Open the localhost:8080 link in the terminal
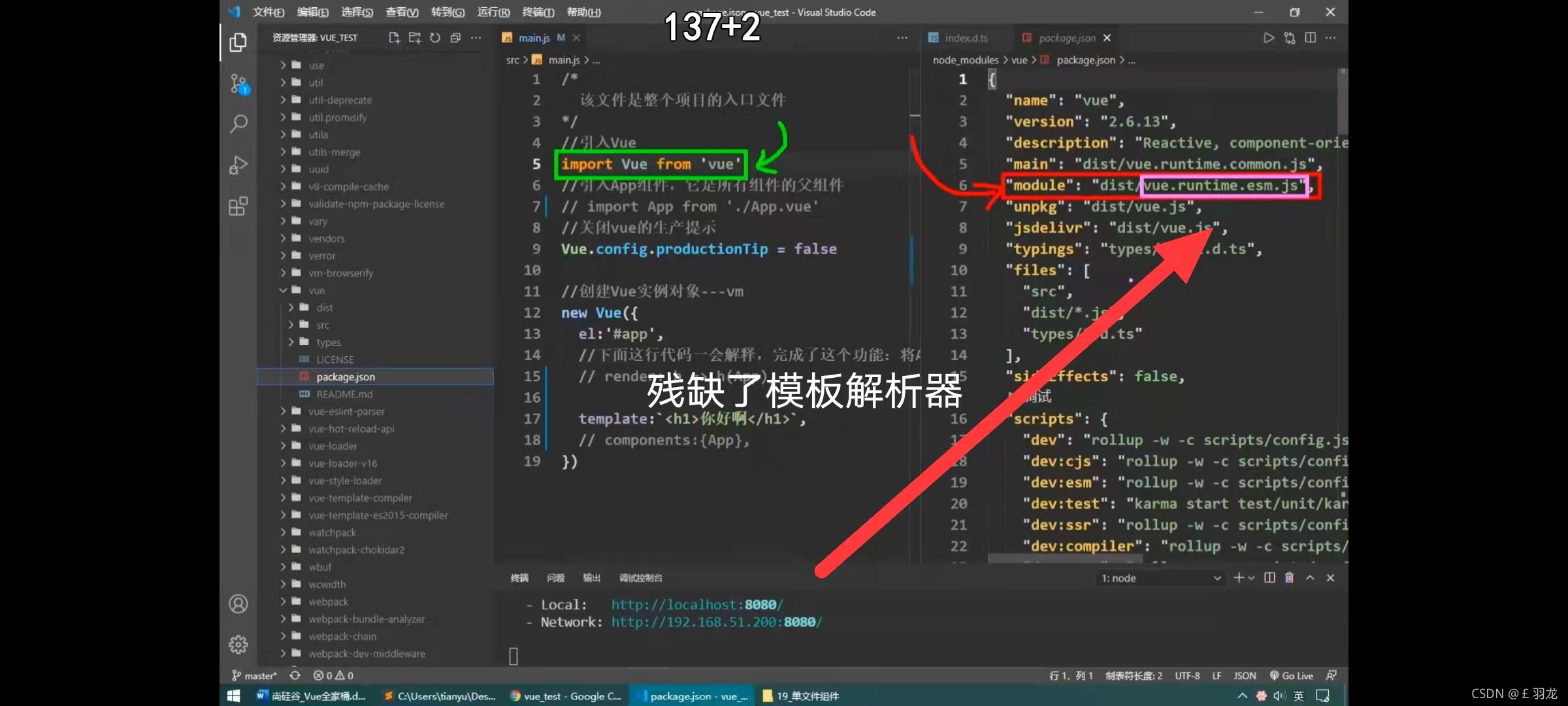 pos(696,605)
